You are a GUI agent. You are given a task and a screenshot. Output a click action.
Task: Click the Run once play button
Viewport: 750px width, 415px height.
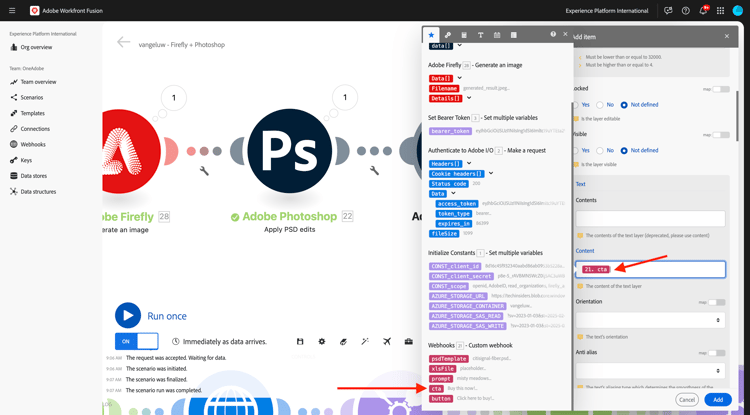[128, 316]
